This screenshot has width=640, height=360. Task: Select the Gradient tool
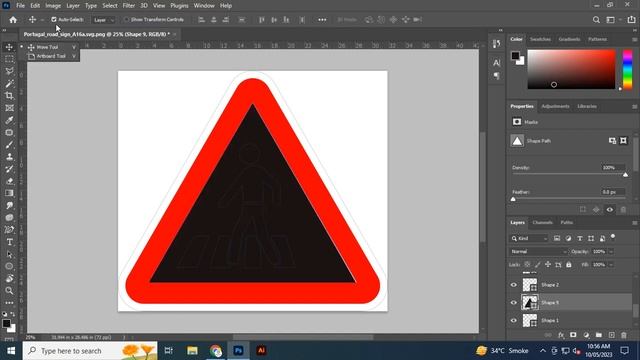coord(9,193)
